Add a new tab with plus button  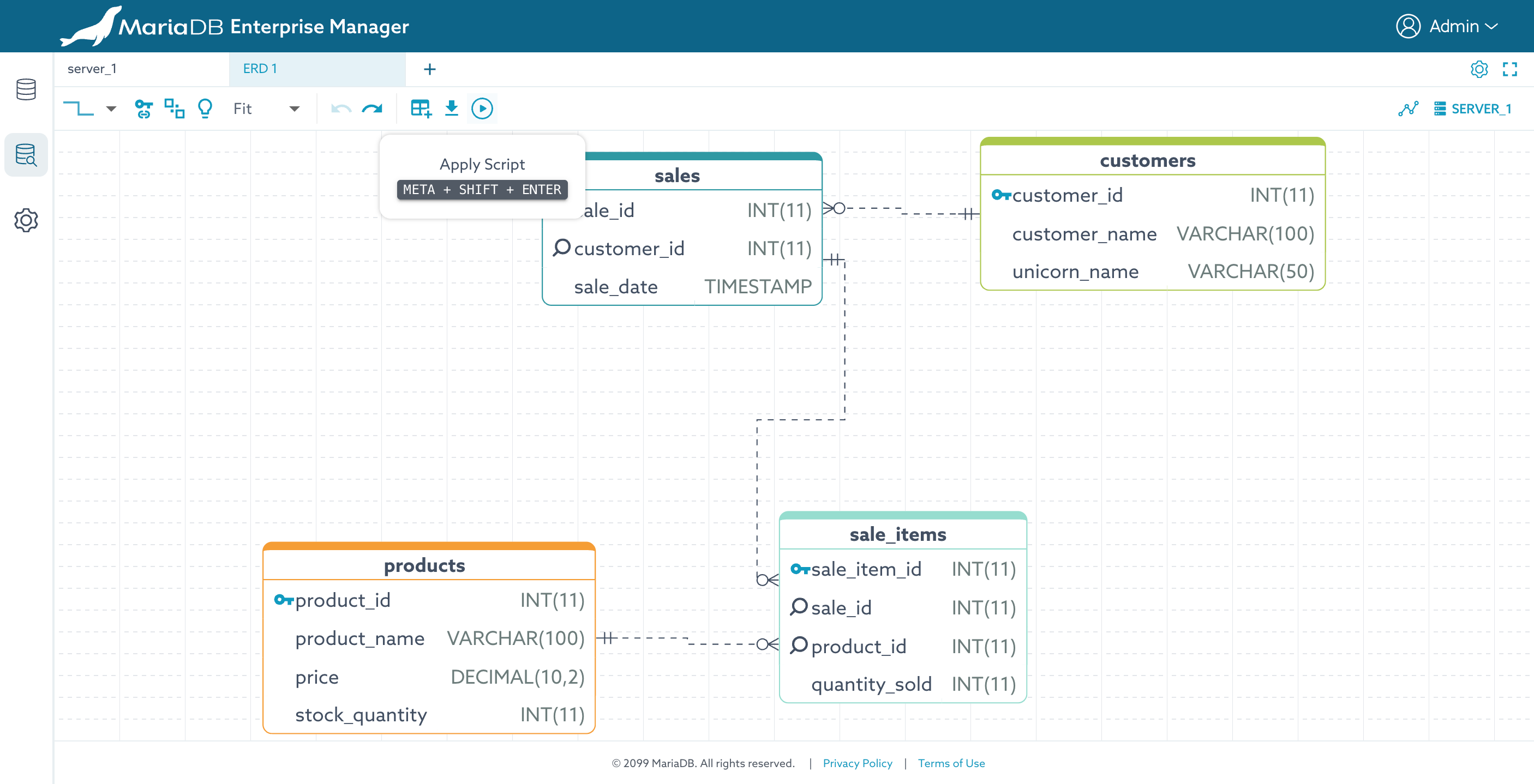click(x=429, y=69)
